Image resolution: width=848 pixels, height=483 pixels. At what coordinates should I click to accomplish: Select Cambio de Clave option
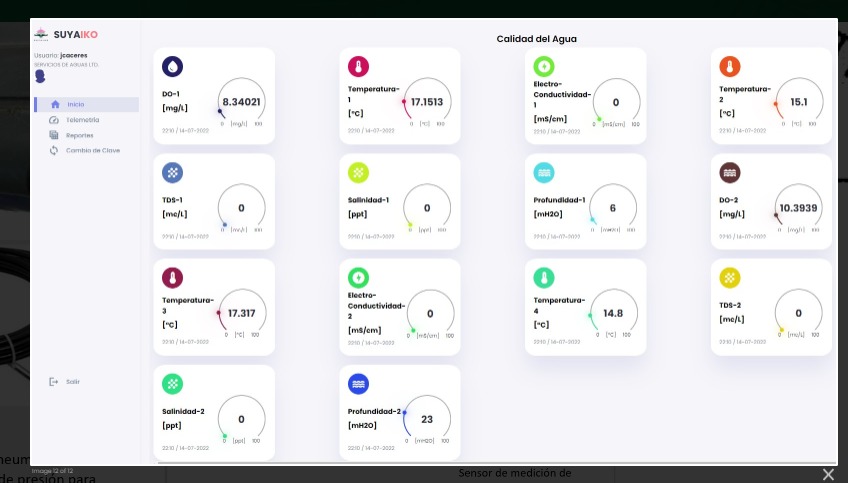pyautogui.click(x=92, y=150)
